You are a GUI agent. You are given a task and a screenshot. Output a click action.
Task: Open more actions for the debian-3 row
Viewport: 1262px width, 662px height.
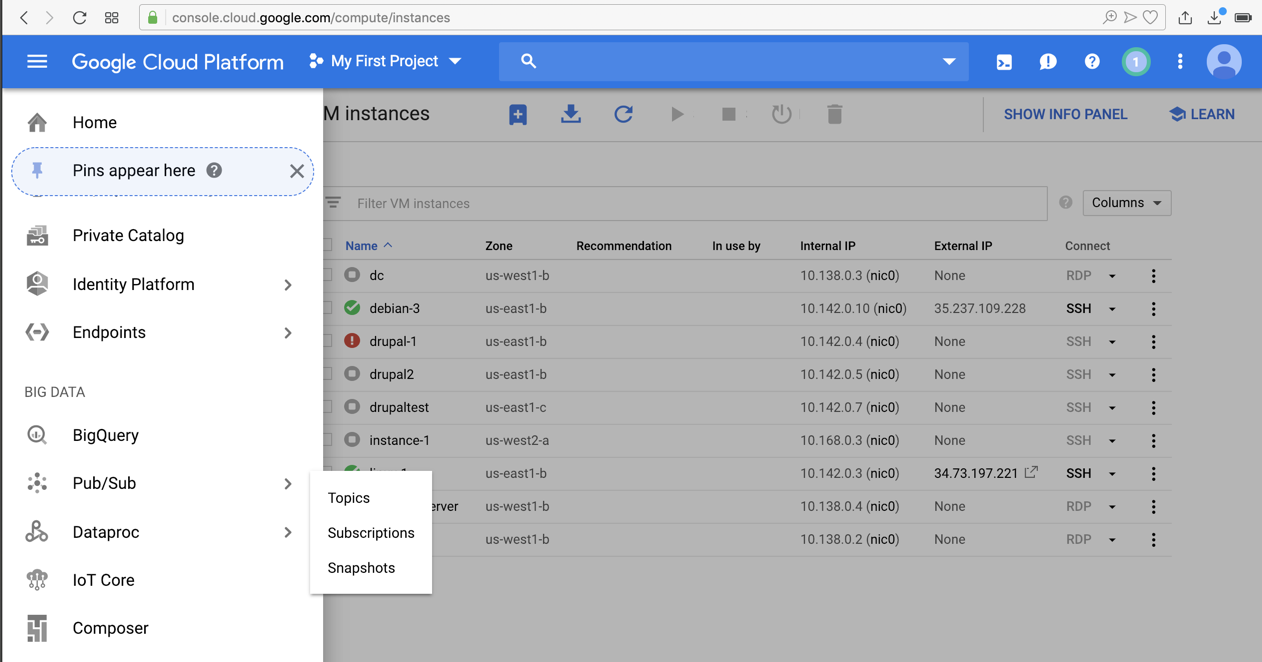click(1153, 309)
